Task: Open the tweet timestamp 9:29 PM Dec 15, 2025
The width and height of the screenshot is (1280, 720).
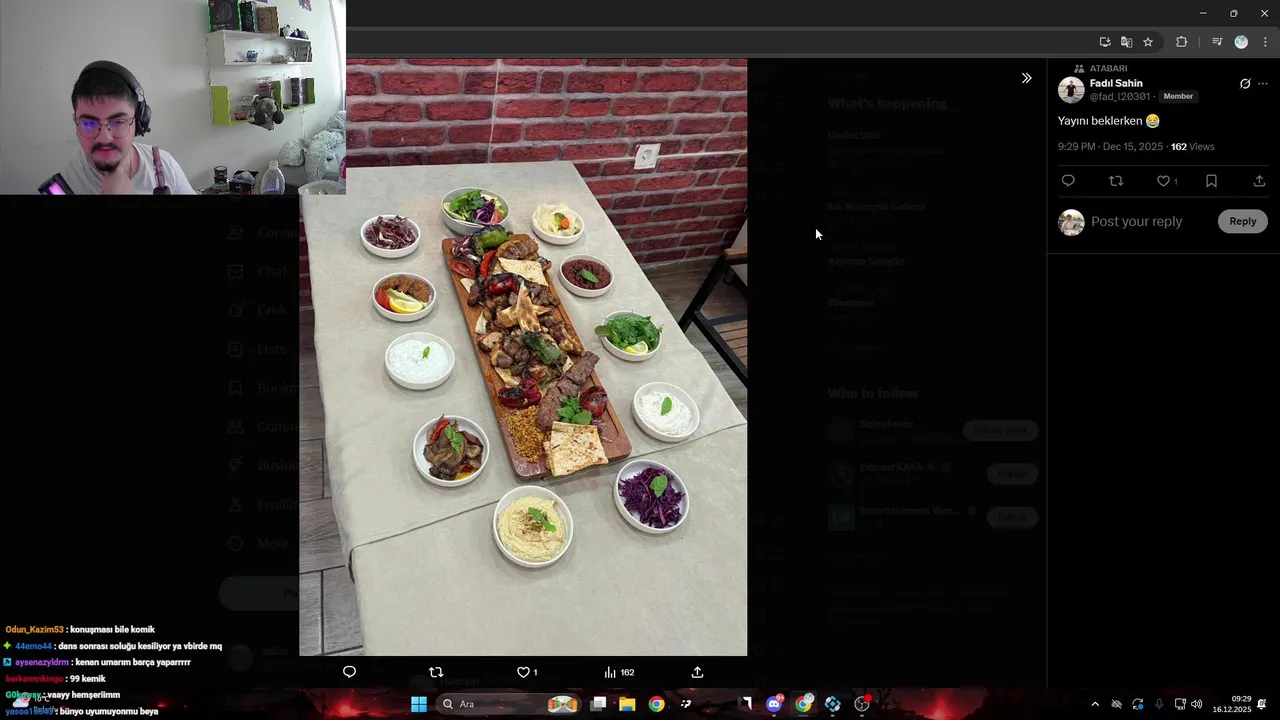Action: tap(1110, 147)
